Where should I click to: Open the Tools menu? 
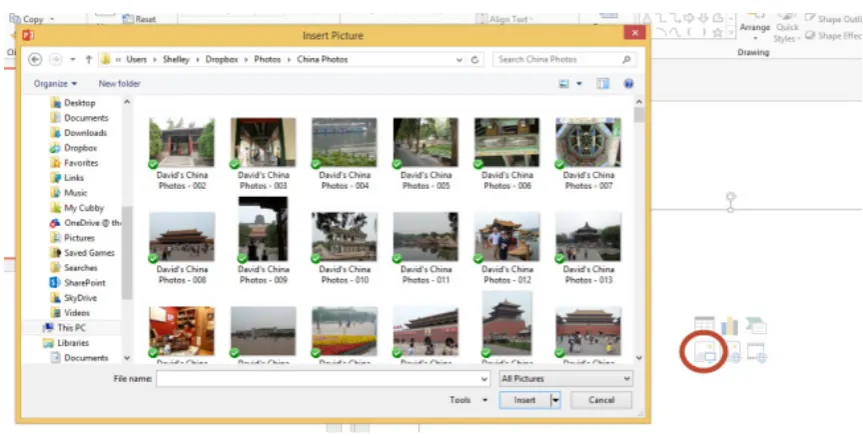[468, 400]
